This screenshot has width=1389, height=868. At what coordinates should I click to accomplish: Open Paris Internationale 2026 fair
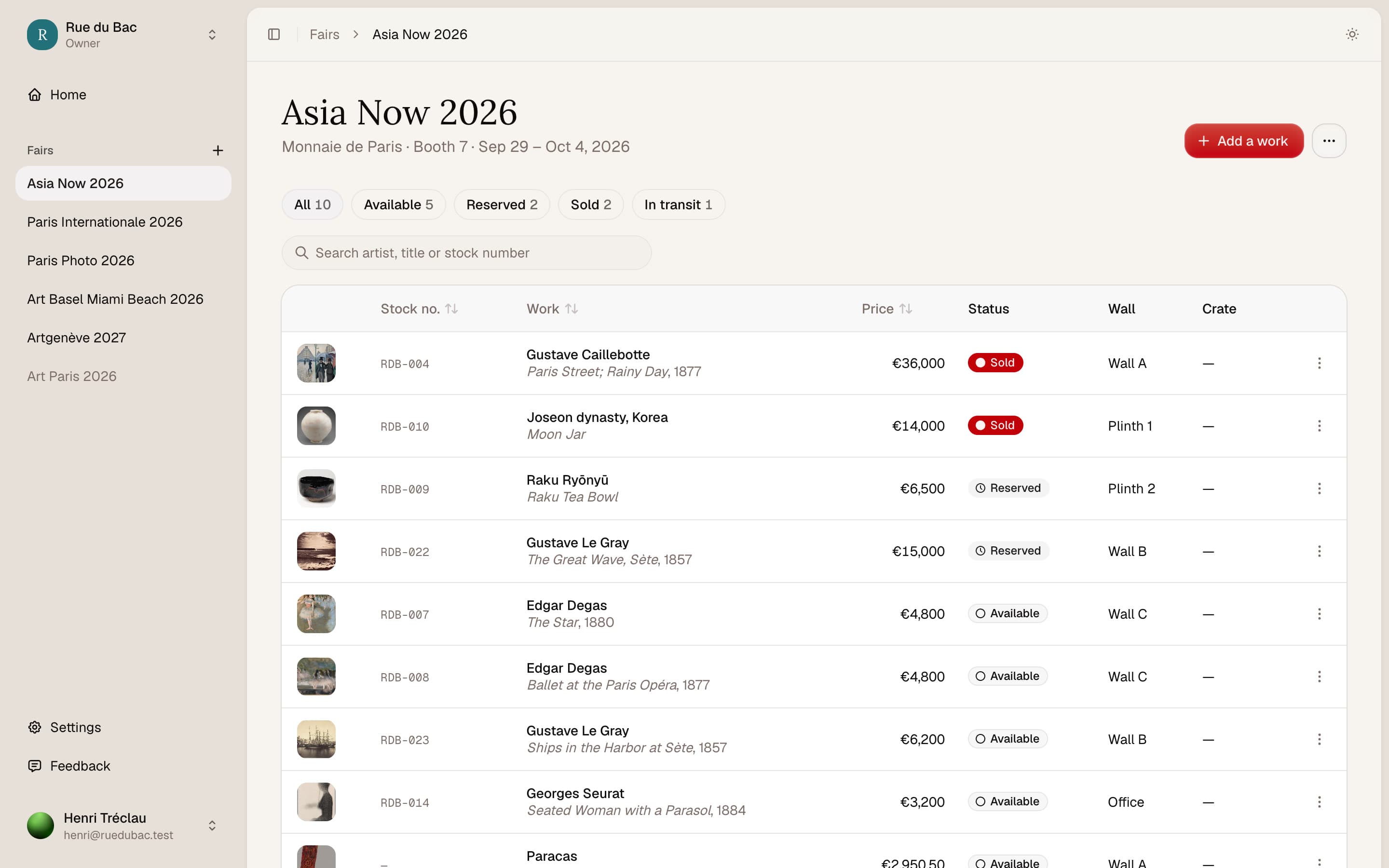[123, 222]
